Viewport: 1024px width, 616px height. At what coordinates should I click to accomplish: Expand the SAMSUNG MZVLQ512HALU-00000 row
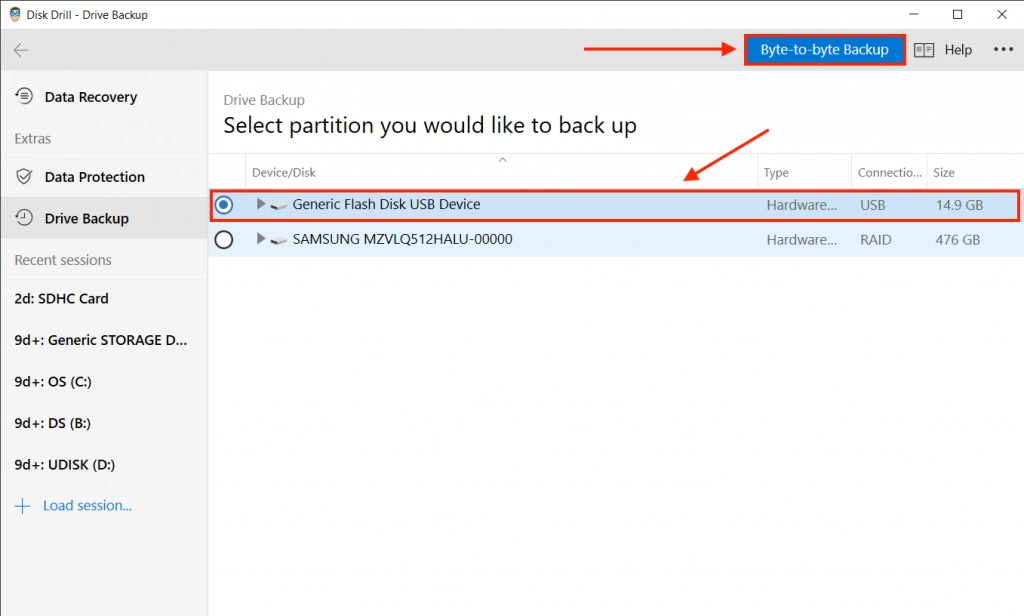(x=261, y=238)
